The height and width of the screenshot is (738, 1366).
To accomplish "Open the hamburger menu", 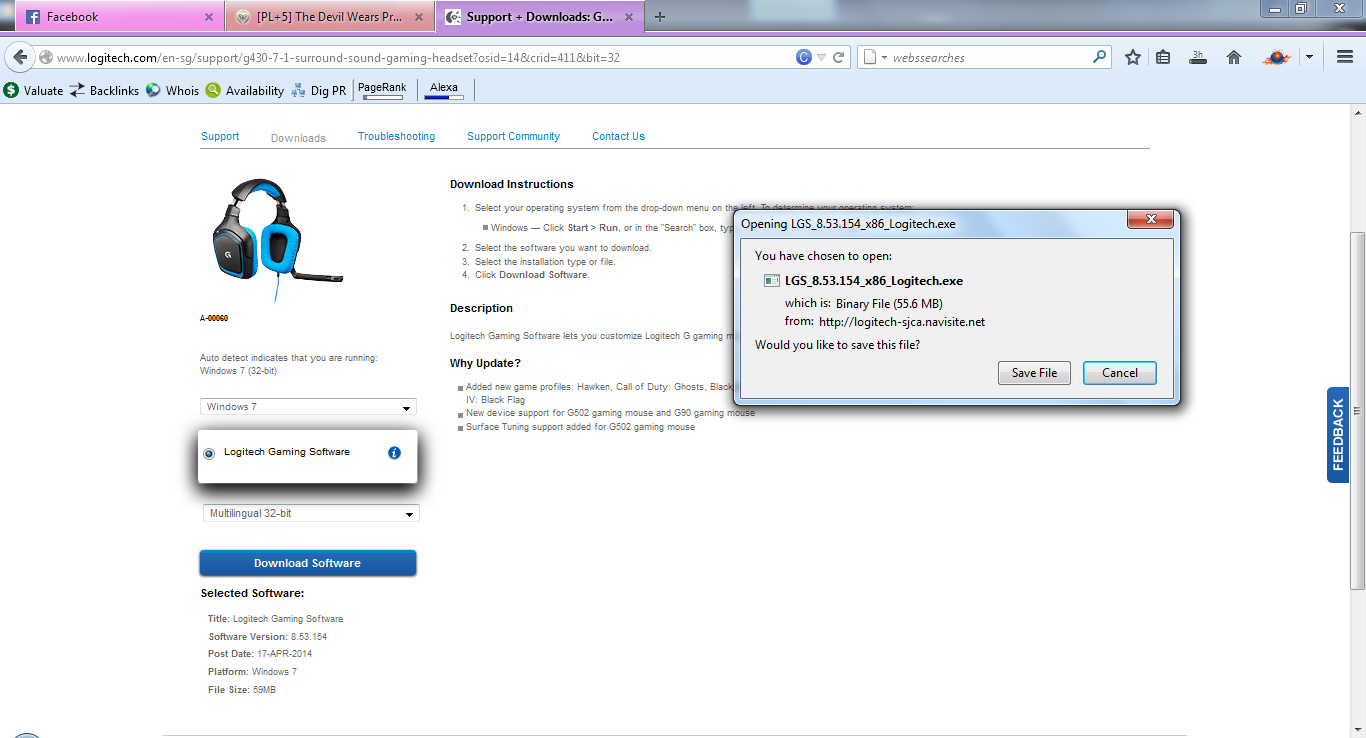I will [1345, 58].
